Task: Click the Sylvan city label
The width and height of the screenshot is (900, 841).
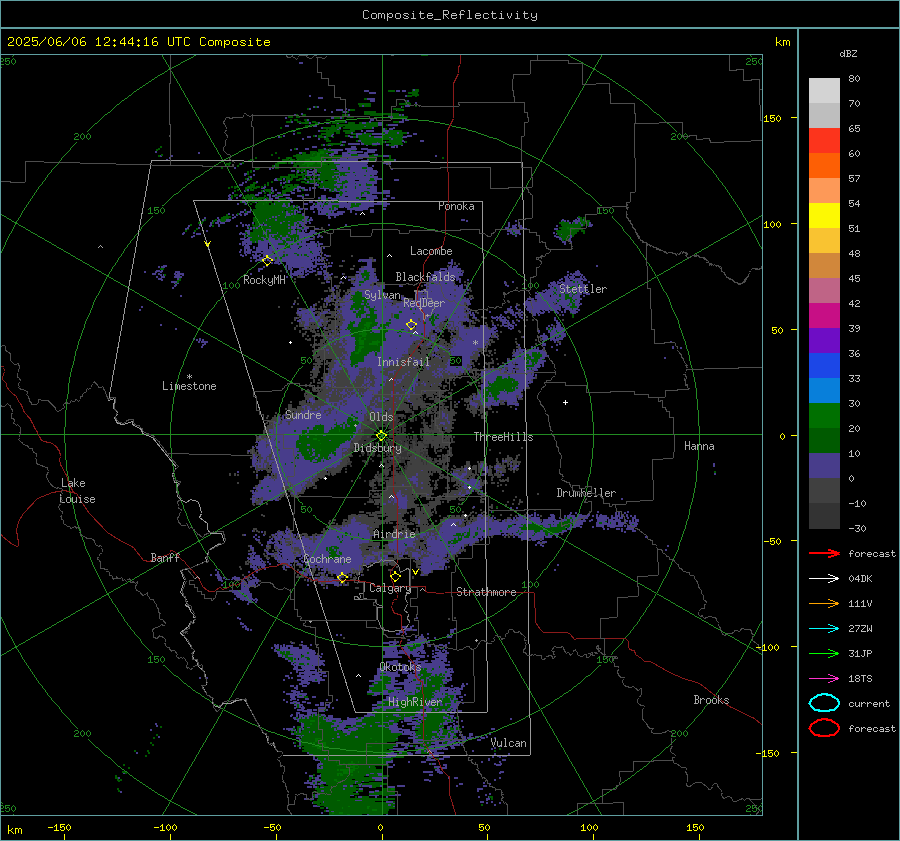Action: pos(382,295)
